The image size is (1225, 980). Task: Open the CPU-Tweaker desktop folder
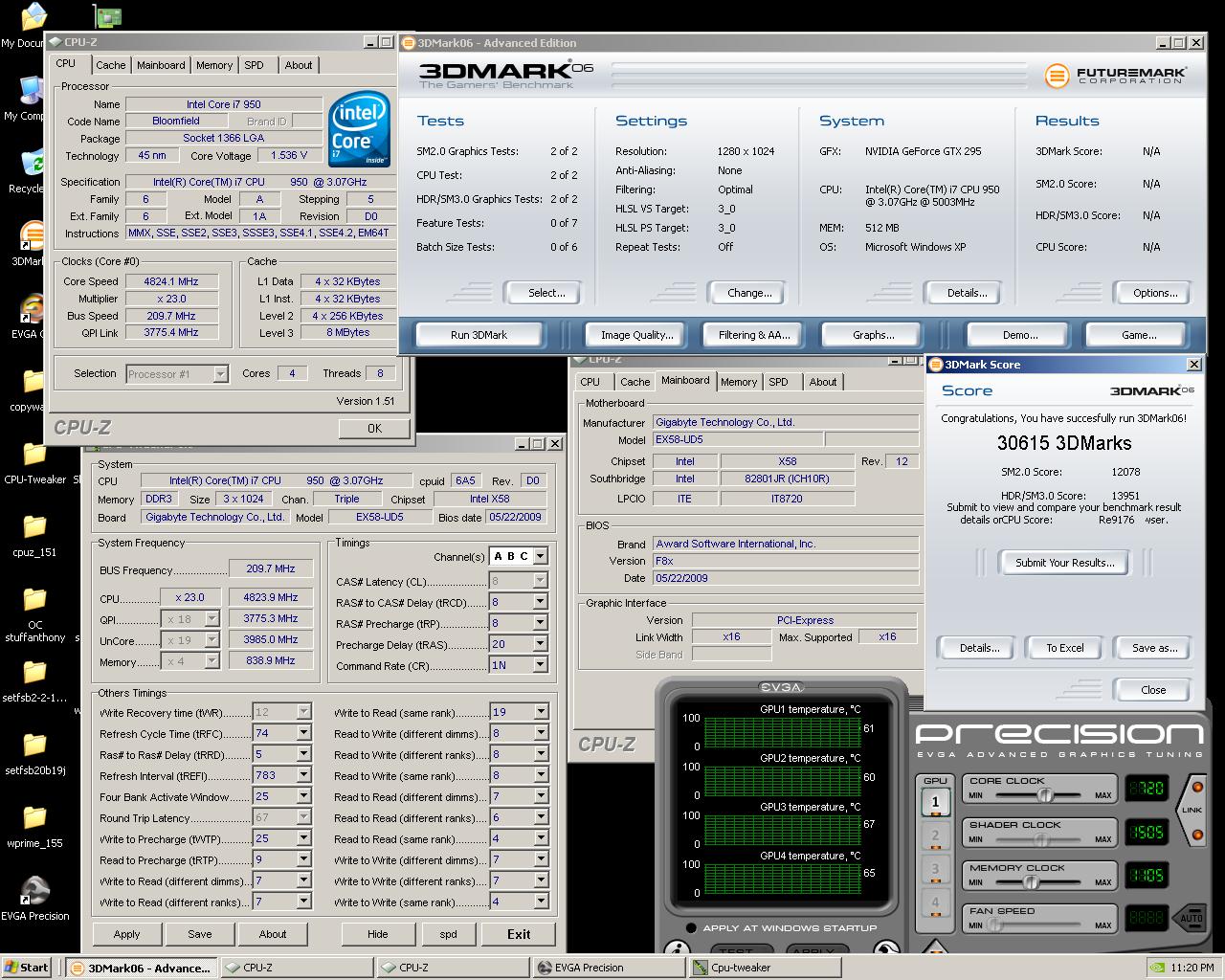pos(34,454)
